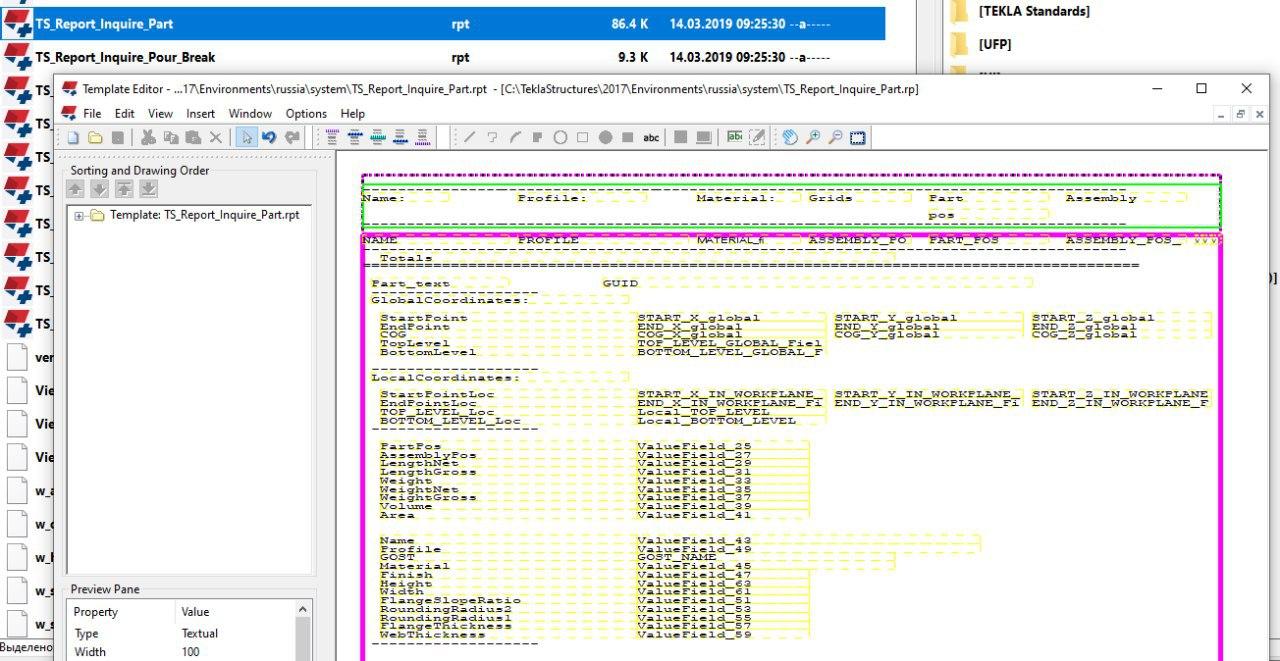
Task: Expand the Template TS_Report_Inquire_Part.rpt tree node
Action: [x=80, y=215]
